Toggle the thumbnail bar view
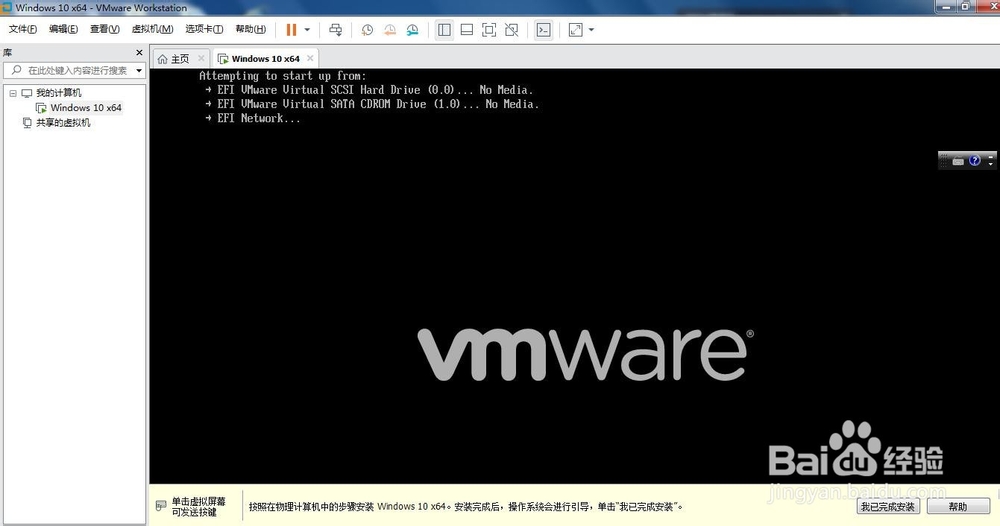The height and width of the screenshot is (526, 1000). pos(467,30)
